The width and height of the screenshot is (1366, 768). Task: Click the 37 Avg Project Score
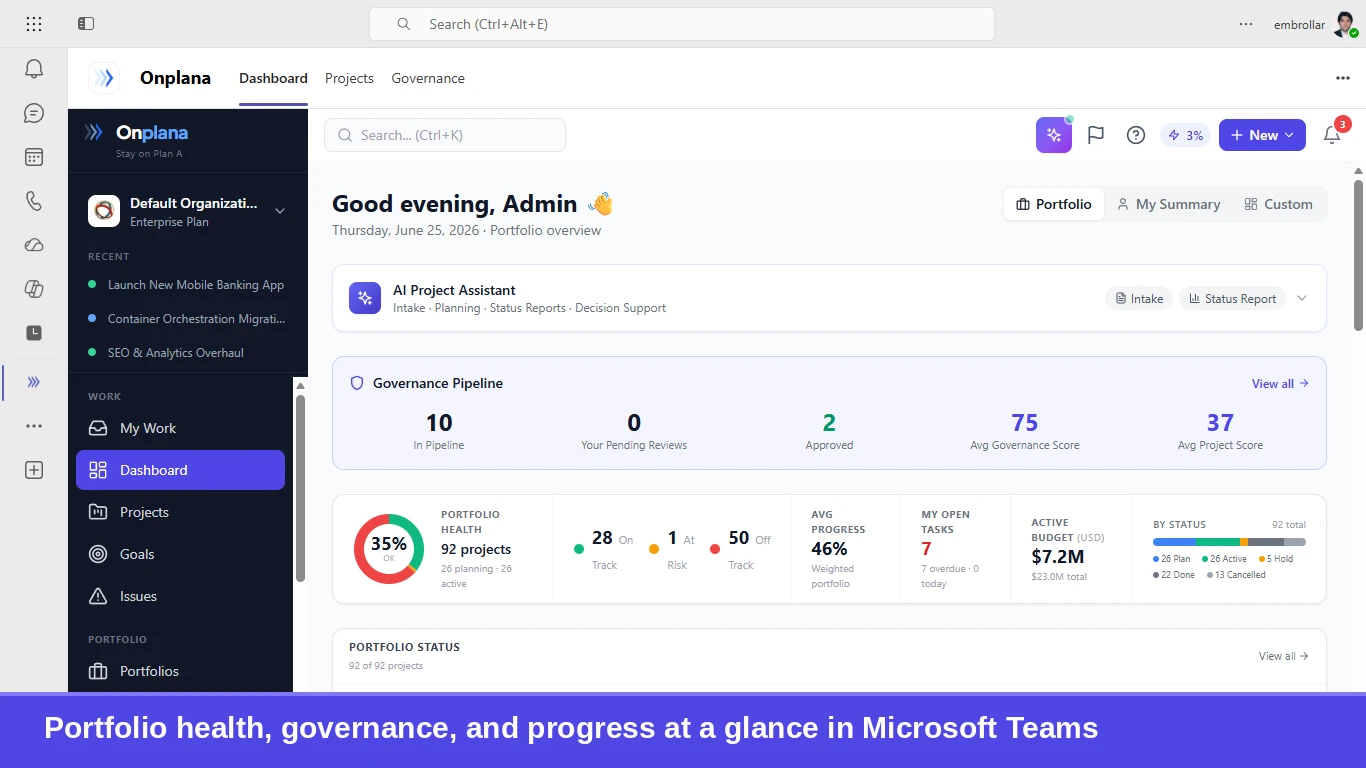point(1220,423)
